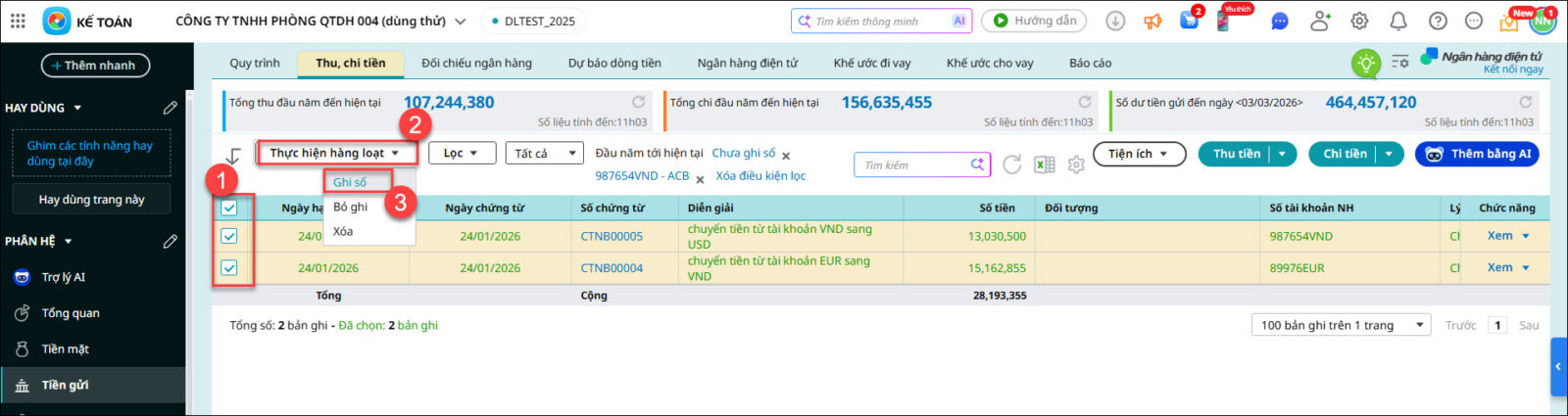Click the Tìm kiếm search field

pos(913,165)
